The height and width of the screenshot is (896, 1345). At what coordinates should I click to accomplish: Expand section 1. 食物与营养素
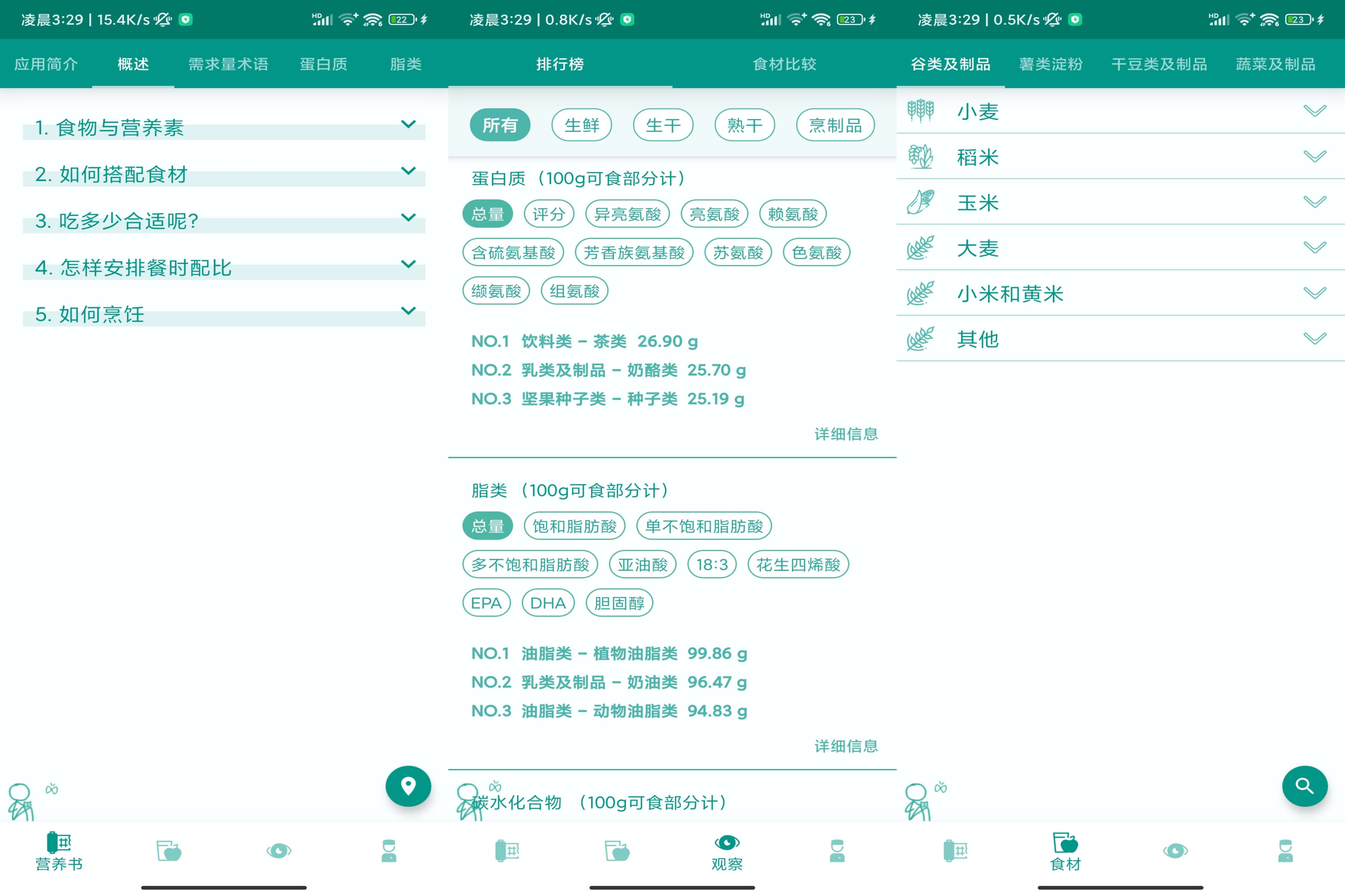coord(224,127)
